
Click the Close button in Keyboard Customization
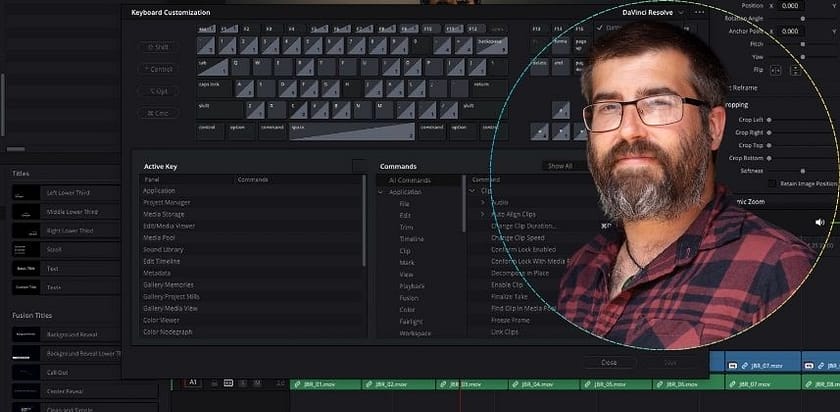click(609, 363)
